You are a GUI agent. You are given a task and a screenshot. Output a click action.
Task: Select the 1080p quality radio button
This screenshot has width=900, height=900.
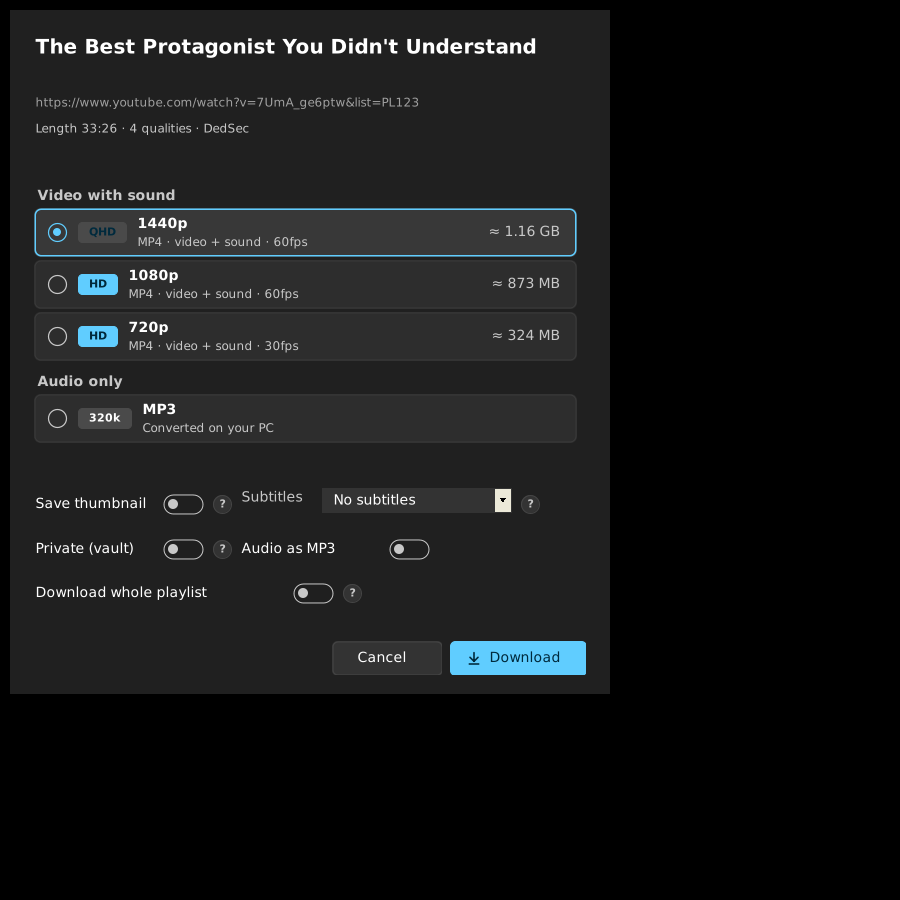pyautogui.click(x=57, y=284)
